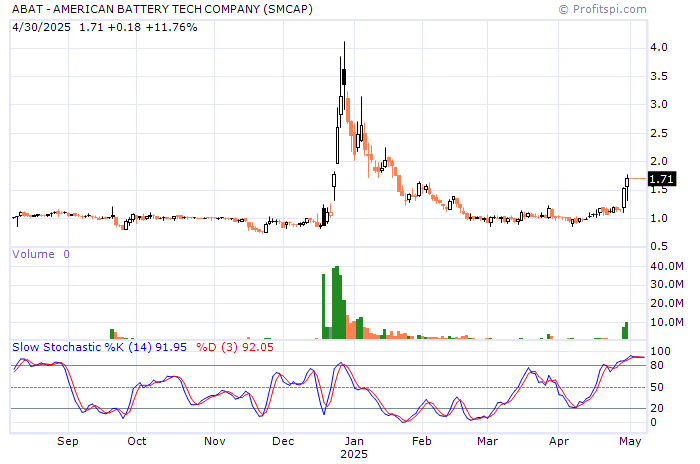Click the 1.0 price axis label
The height and width of the screenshot is (464, 700).
(x=659, y=218)
